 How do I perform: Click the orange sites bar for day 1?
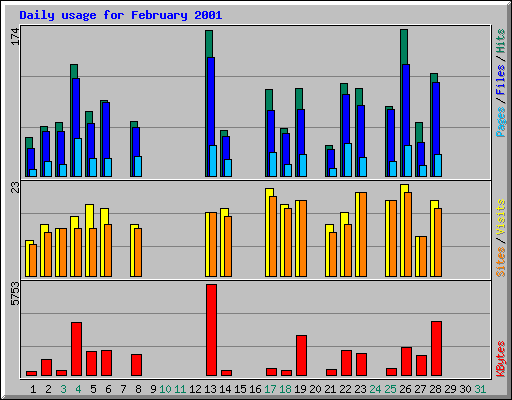pos(33,260)
